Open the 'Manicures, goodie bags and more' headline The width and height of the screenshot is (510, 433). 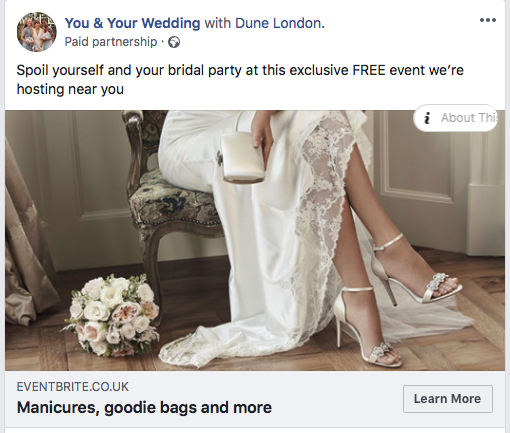tap(144, 407)
